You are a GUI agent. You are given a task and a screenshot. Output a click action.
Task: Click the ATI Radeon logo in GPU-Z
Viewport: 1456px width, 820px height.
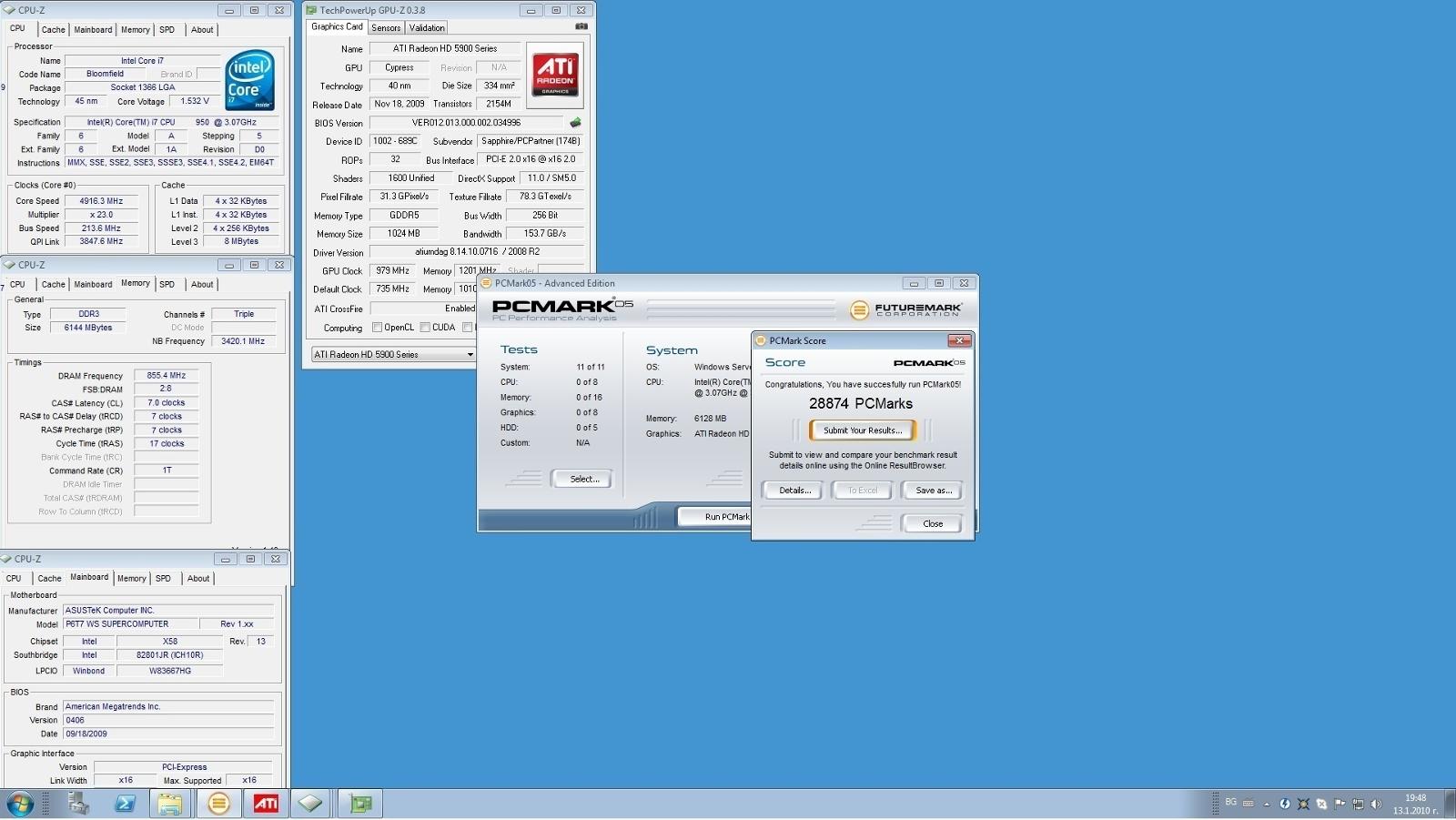555,75
